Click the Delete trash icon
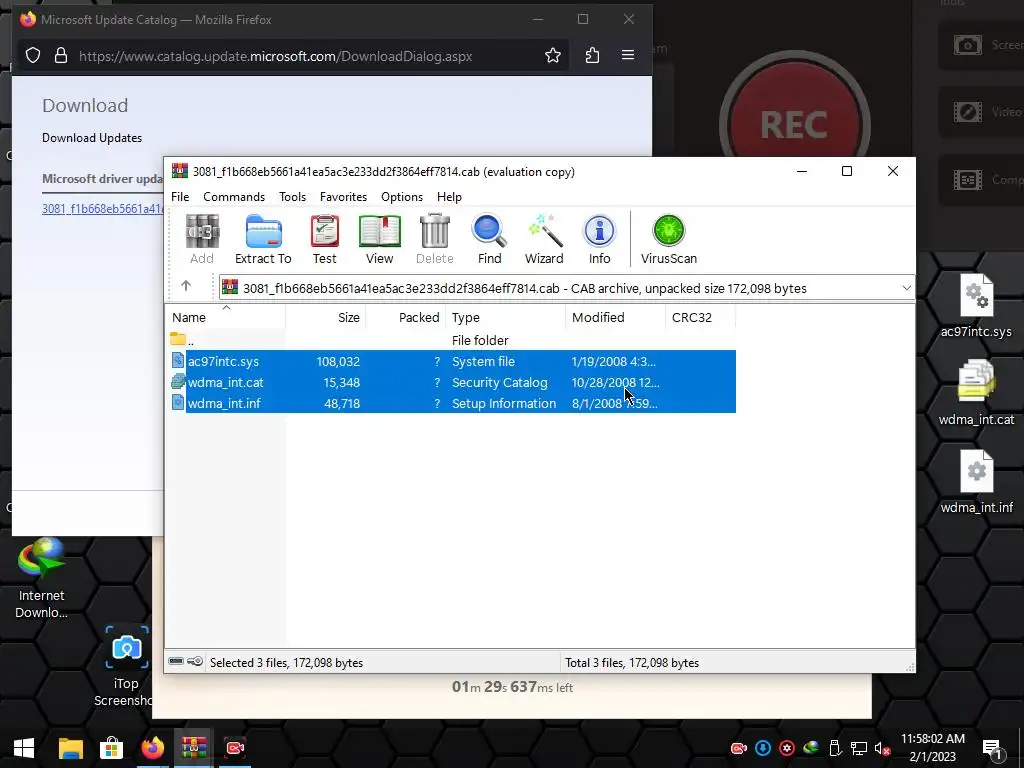1024x768 pixels. [x=434, y=239]
